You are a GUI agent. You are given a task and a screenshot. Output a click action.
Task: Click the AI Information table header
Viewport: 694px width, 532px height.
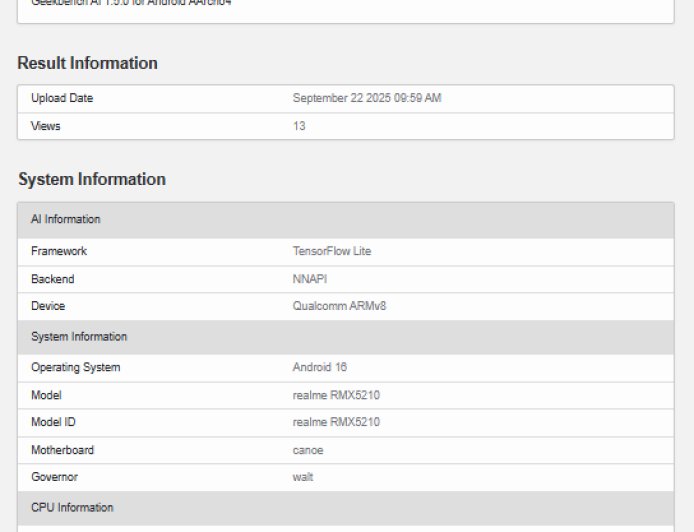65,219
